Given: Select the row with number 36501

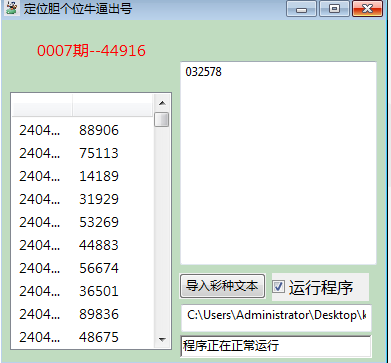Looking at the screenshot, I should (82, 291).
